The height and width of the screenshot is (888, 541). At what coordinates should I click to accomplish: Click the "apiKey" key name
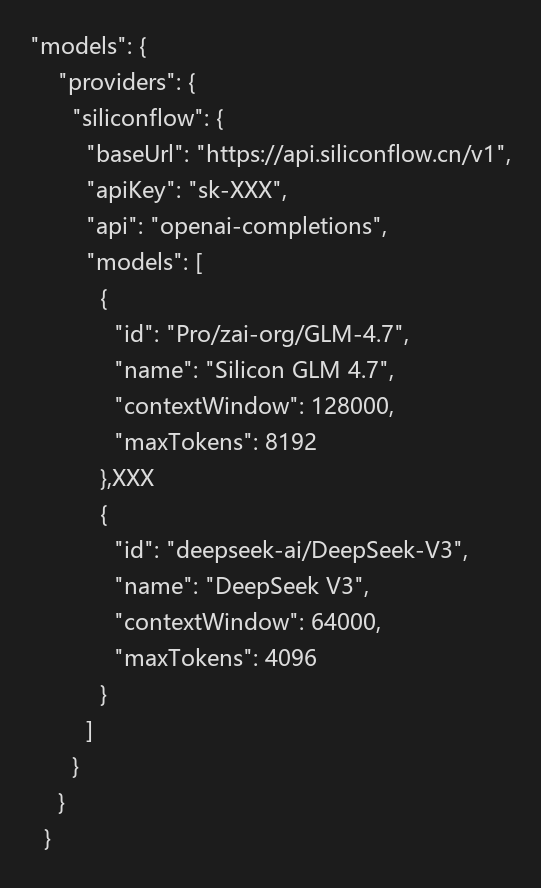click(130, 190)
